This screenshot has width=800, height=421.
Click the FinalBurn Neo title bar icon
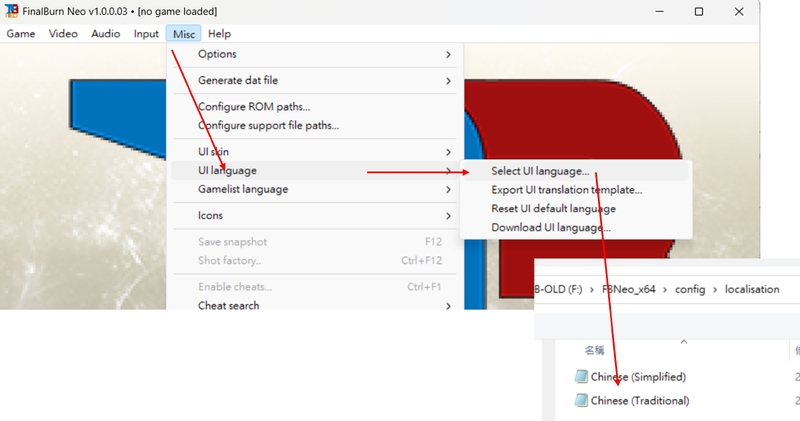[11, 11]
